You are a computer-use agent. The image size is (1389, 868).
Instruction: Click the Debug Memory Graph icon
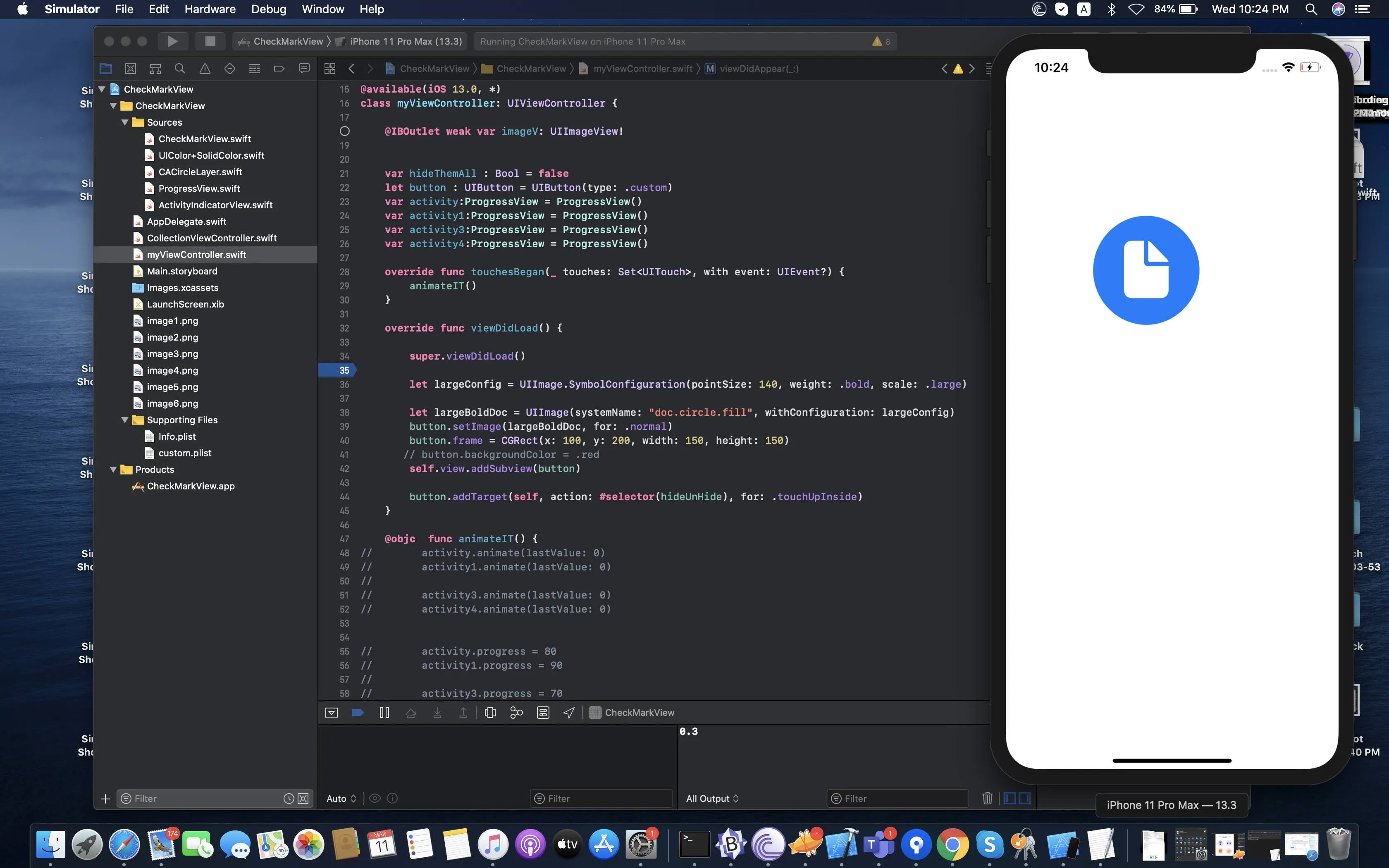(x=516, y=713)
